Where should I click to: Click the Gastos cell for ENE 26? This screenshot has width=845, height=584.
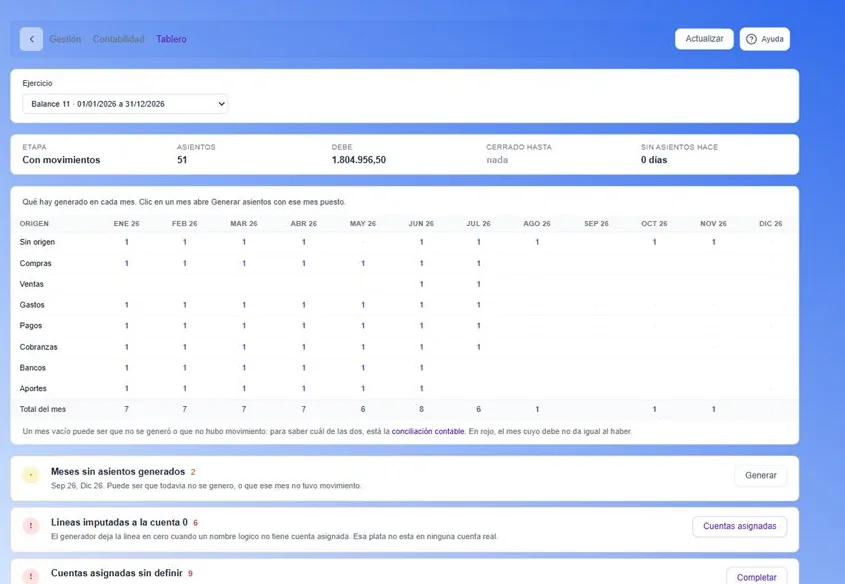pyautogui.click(x=127, y=305)
